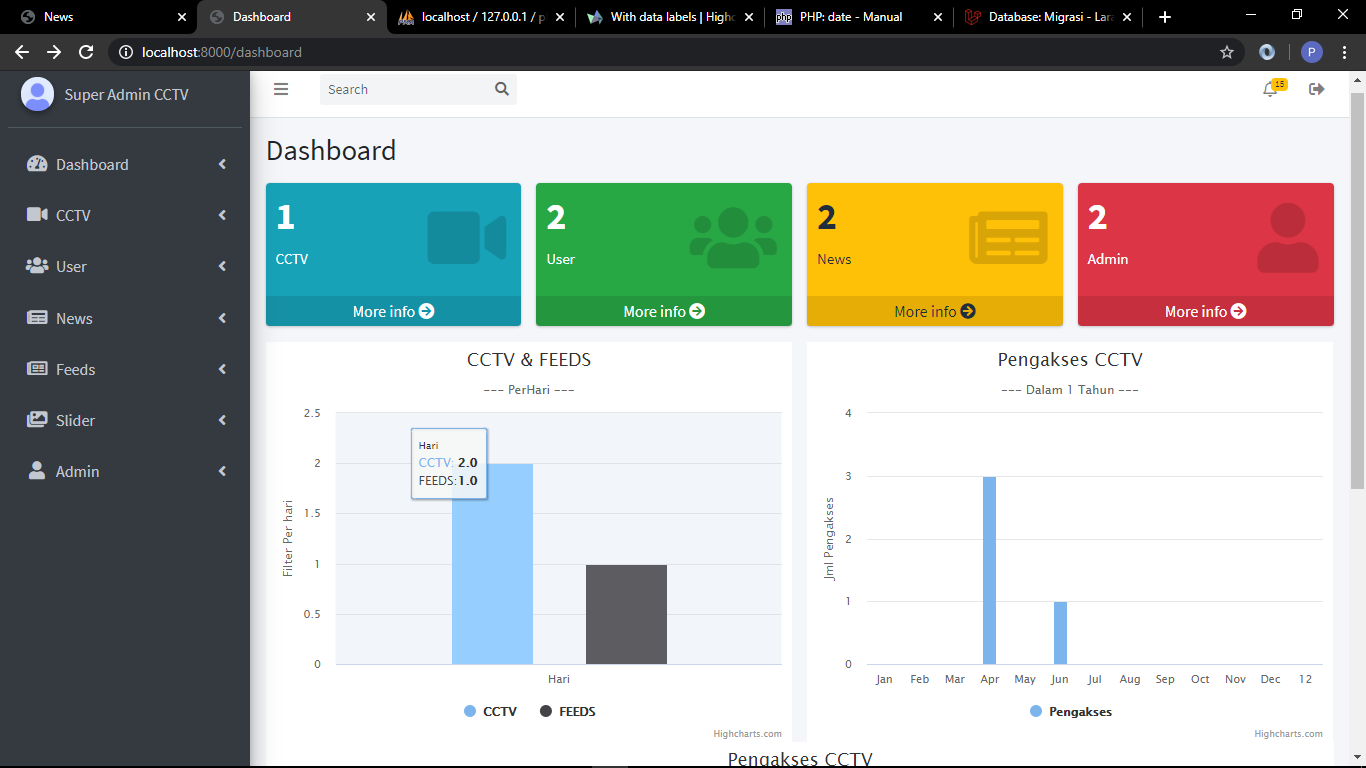Click the hamburger sidebar toggle icon

(281, 89)
